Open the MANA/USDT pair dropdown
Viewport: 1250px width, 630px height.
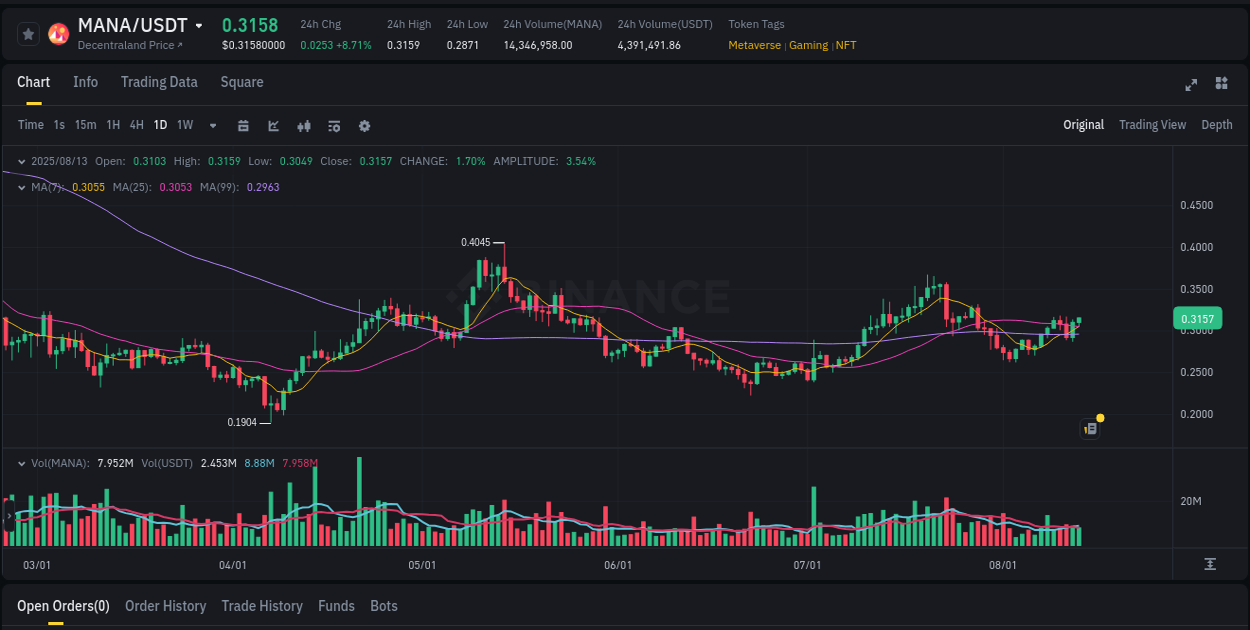200,25
